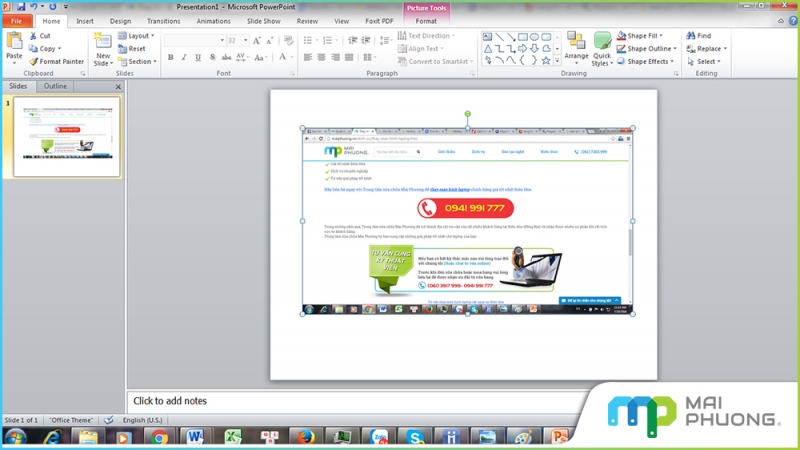This screenshot has width=800, height=450.
Task: Insert a New Slide
Action: tap(103, 50)
